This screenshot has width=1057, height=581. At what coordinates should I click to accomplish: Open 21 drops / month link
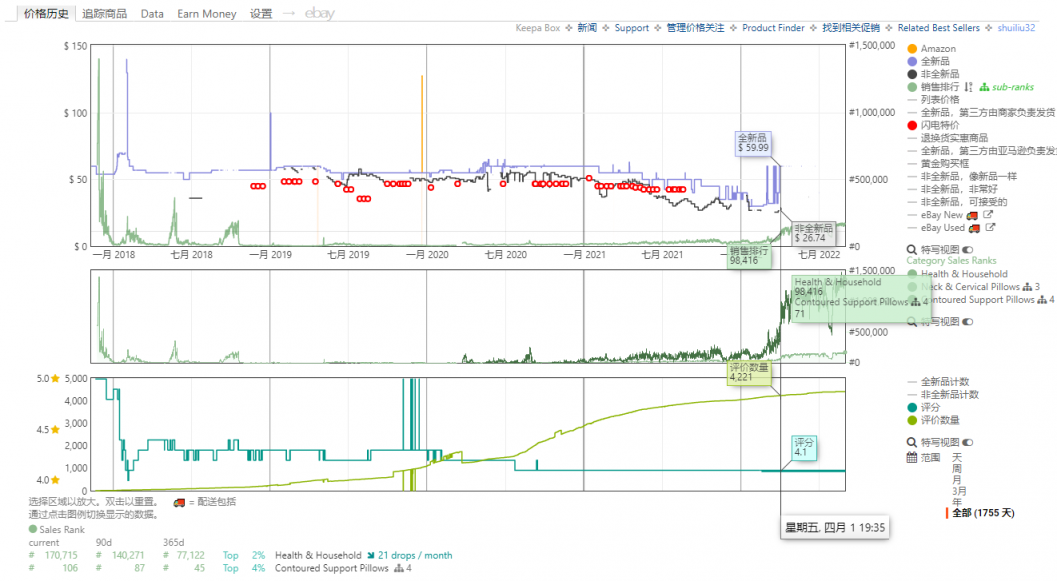[415, 555]
